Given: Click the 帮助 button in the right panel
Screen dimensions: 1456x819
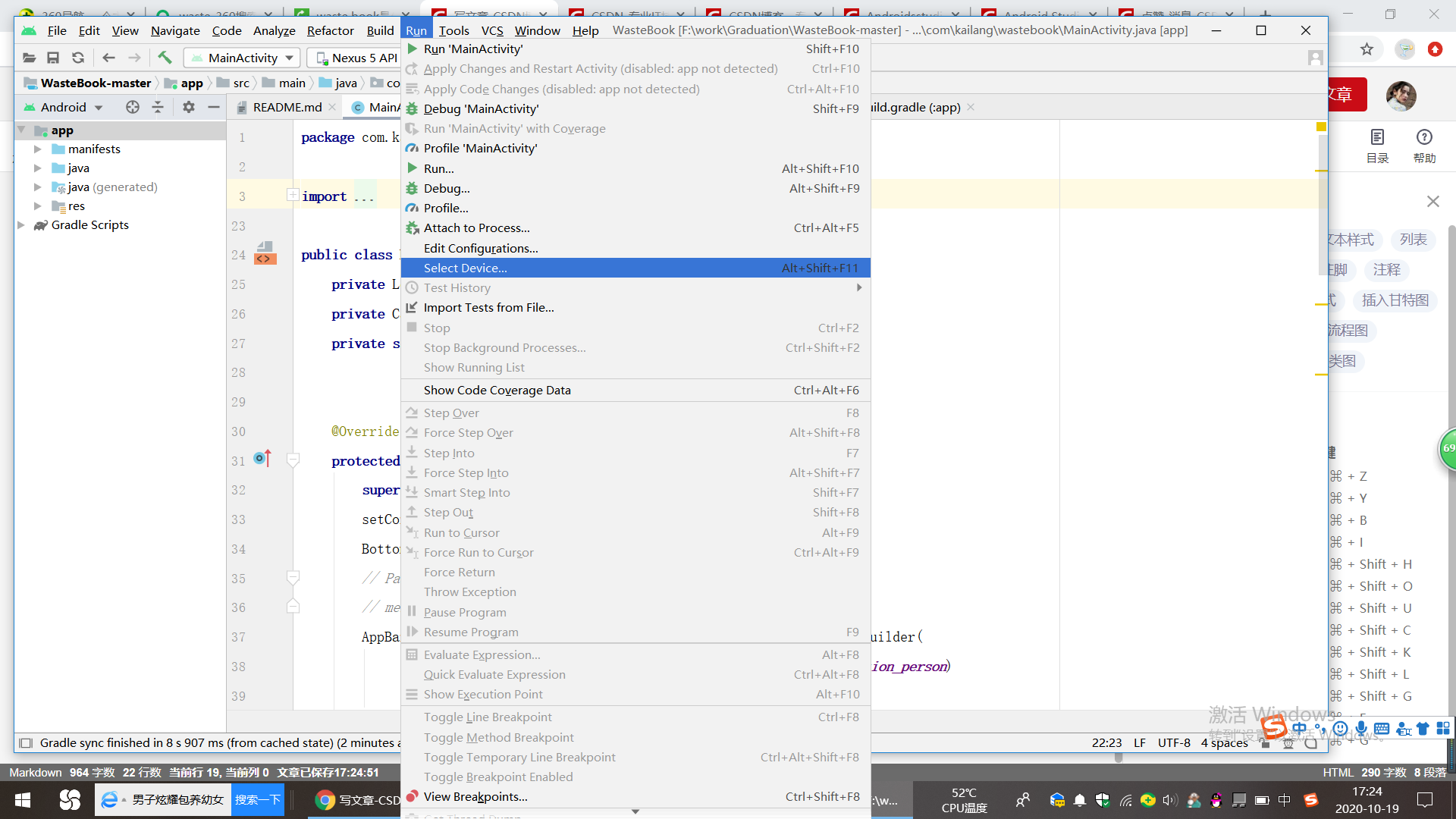Looking at the screenshot, I should 1424,146.
